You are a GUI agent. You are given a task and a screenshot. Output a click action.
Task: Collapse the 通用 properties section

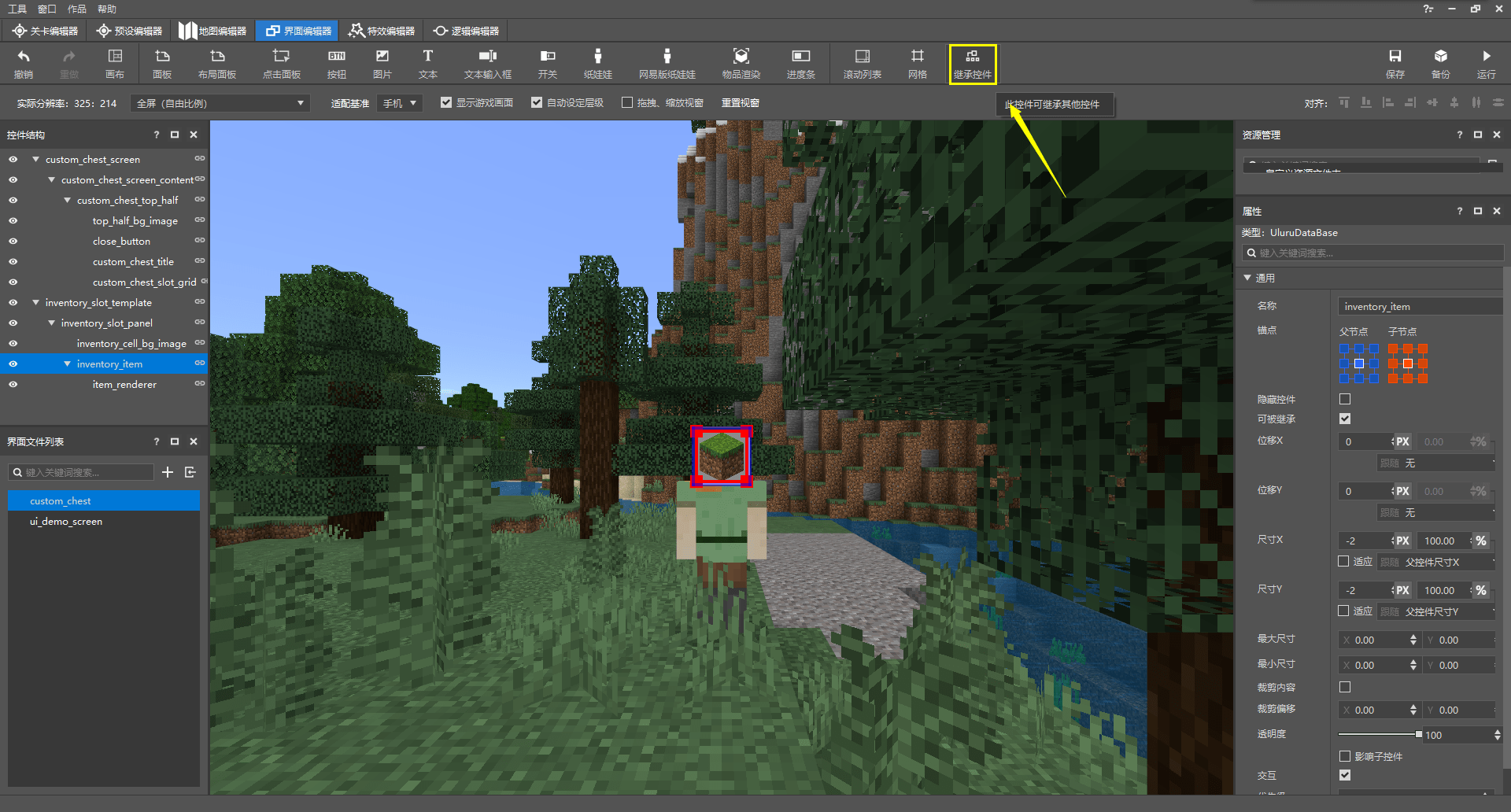tap(1247, 278)
